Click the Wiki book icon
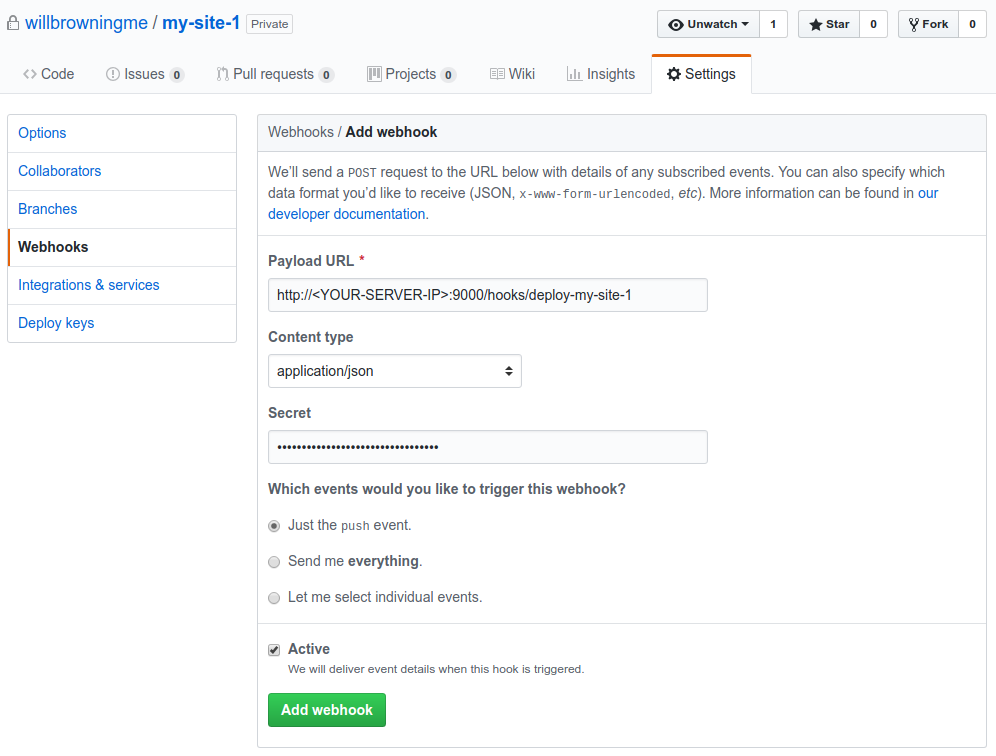 coord(497,74)
